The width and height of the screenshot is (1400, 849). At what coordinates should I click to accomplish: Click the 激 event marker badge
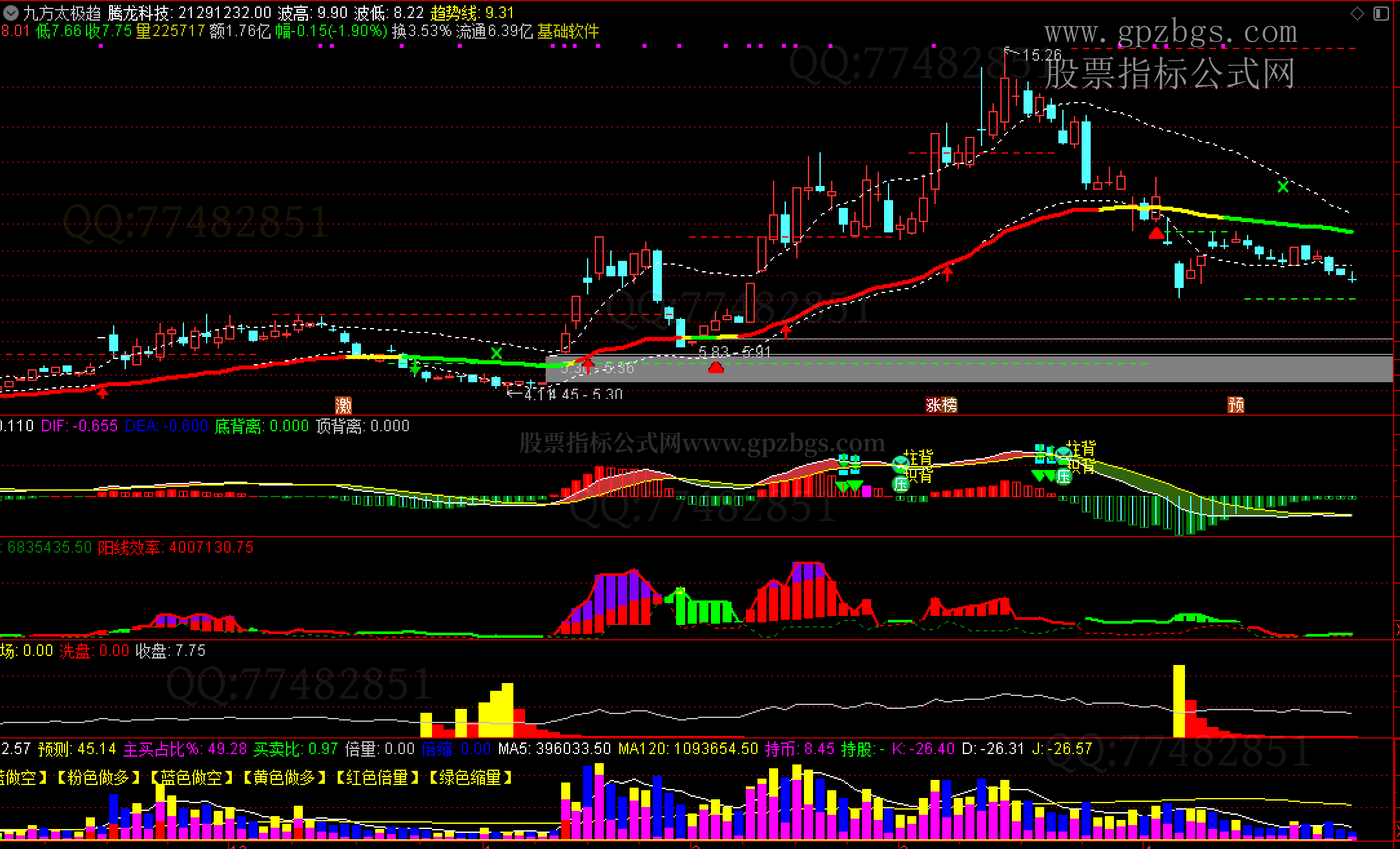coord(344,405)
